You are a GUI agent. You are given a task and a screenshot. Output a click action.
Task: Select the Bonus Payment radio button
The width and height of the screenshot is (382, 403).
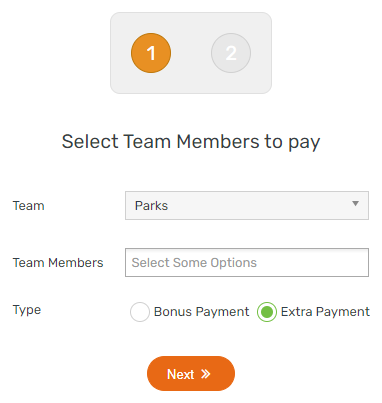click(140, 312)
